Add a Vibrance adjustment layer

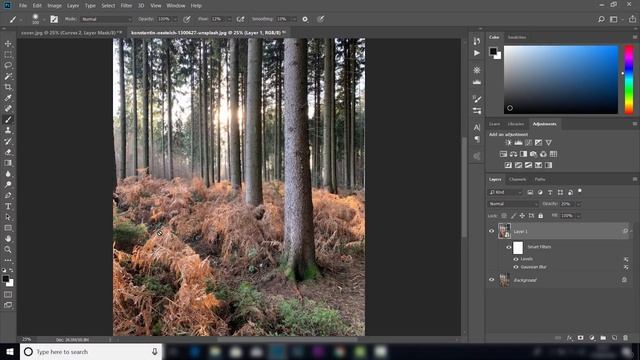point(549,142)
